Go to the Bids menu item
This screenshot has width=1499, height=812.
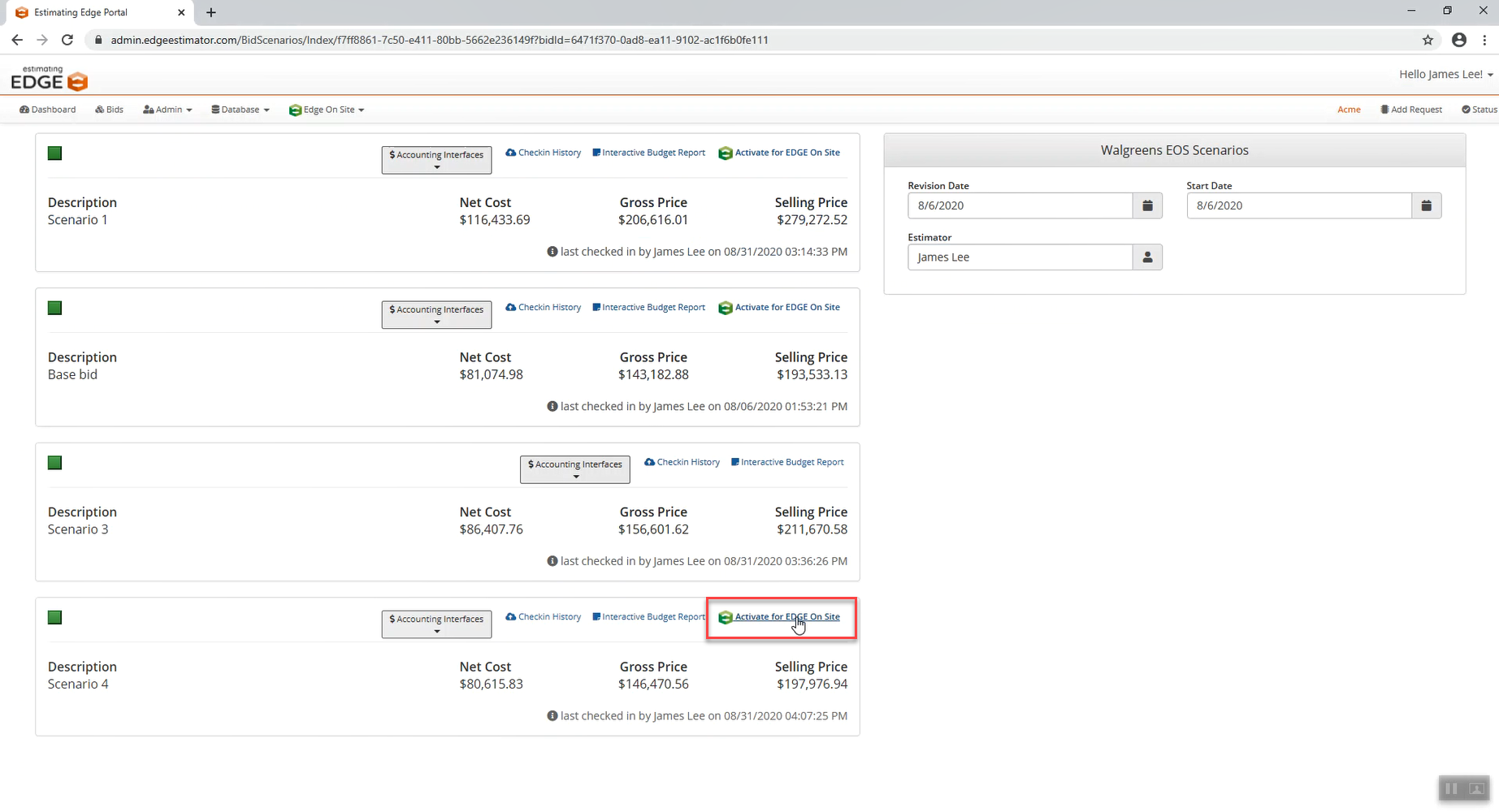click(x=110, y=110)
